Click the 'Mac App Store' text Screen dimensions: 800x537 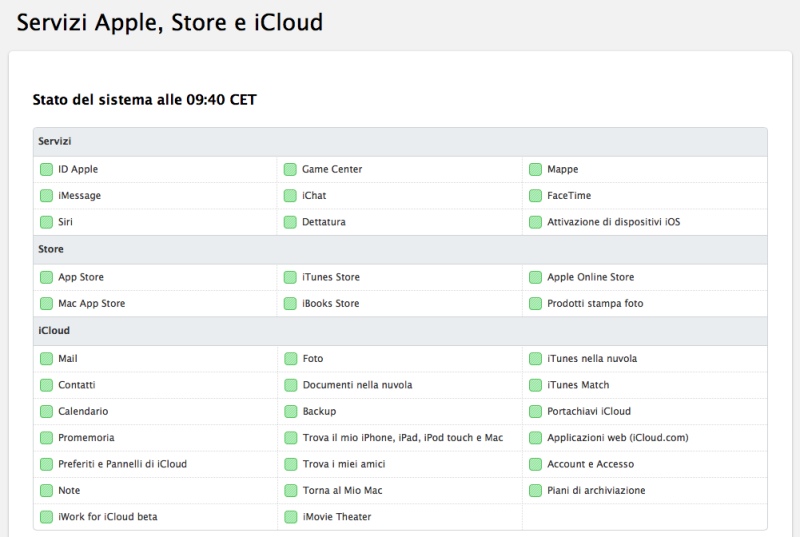92,303
